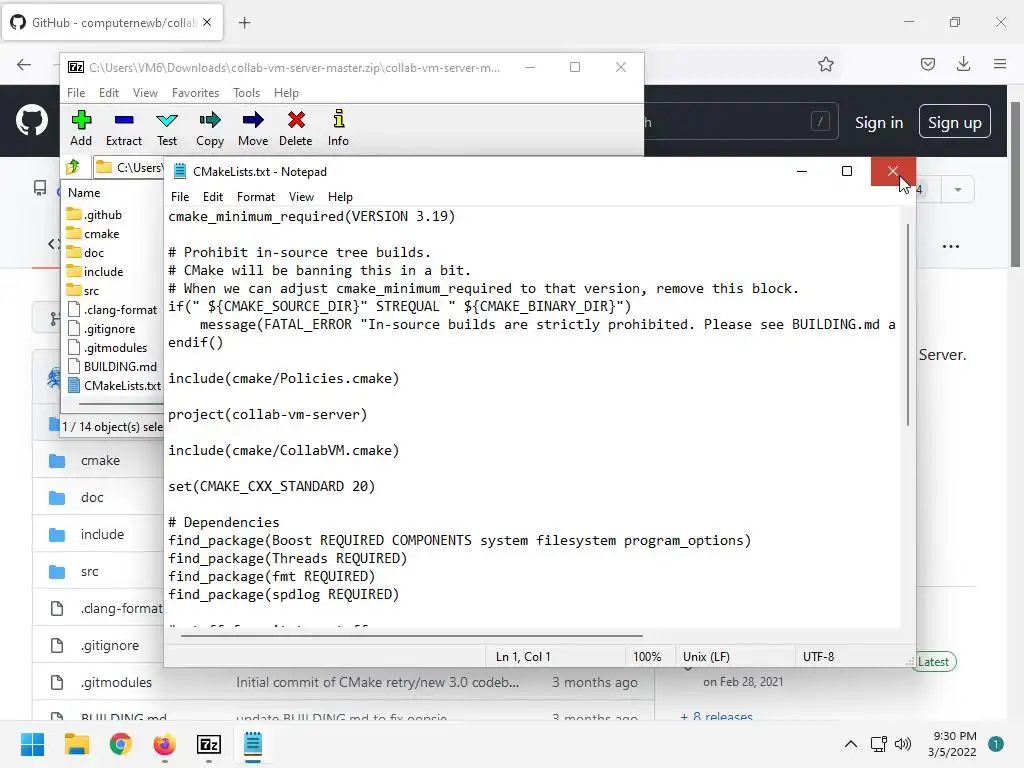Open the 7-Zip View menu

[x=145, y=93]
